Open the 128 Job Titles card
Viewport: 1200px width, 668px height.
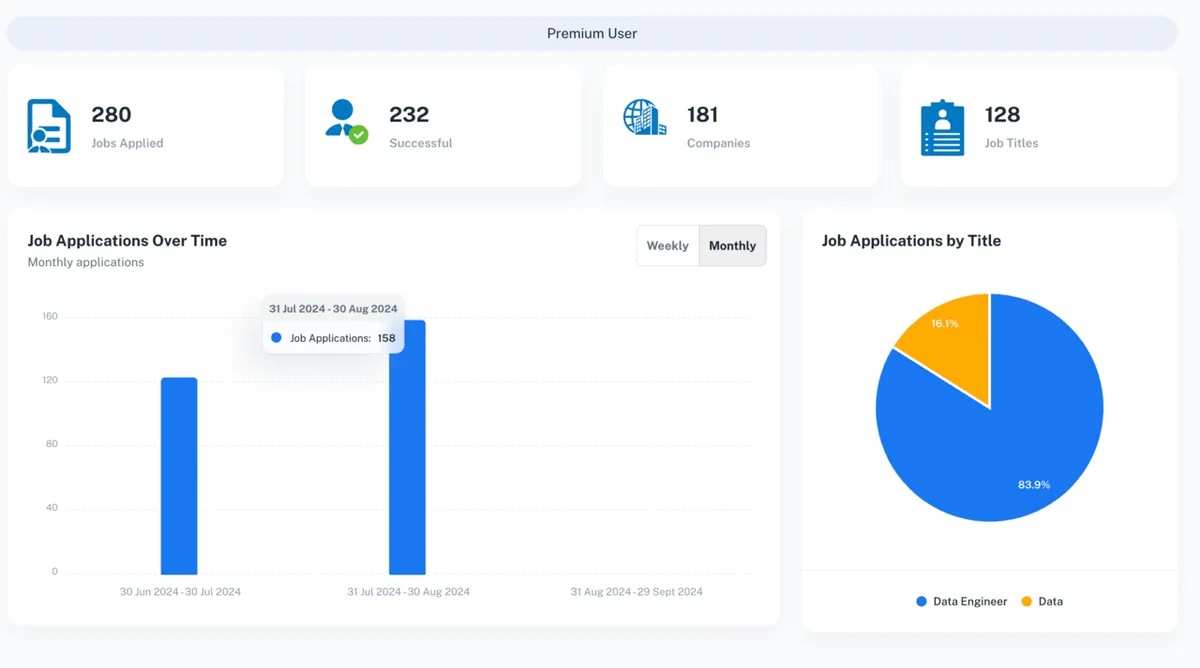point(1038,126)
